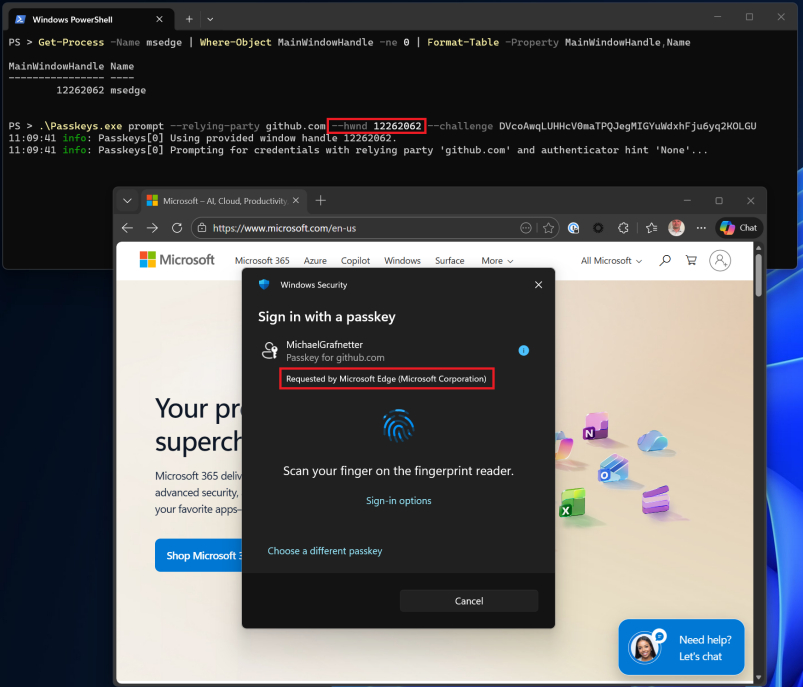
Task: Open Edge Settings and more ellipsis menu
Action: coord(701,228)
